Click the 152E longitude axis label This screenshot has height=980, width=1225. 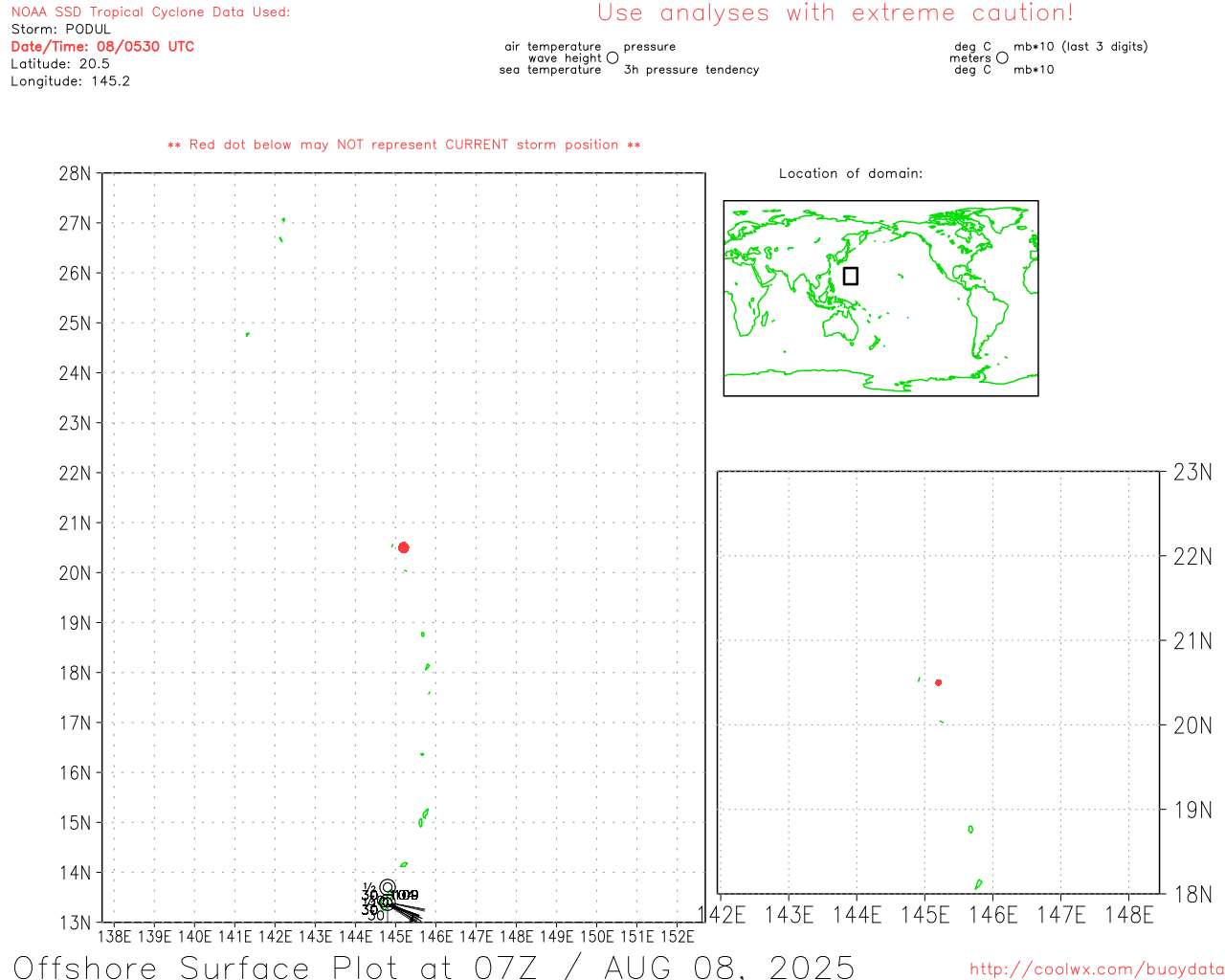click(x=678, y=936)
